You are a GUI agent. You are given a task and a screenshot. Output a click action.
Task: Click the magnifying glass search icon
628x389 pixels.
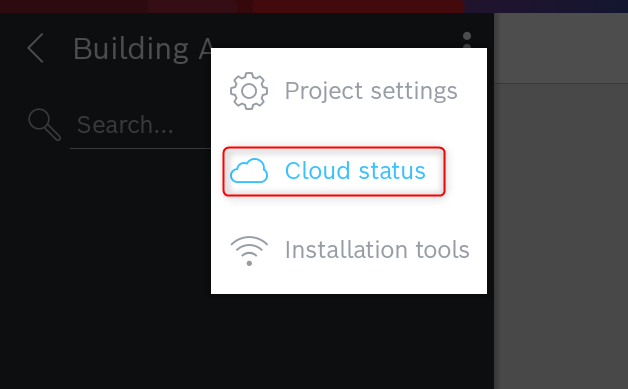[44, 125]
